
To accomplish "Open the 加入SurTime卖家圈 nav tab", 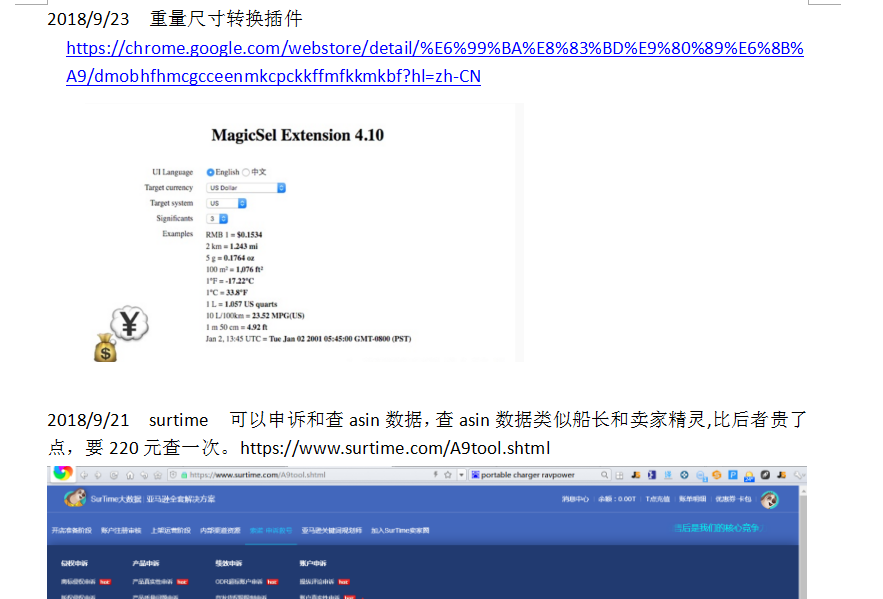I will click(x=400, y=530).
